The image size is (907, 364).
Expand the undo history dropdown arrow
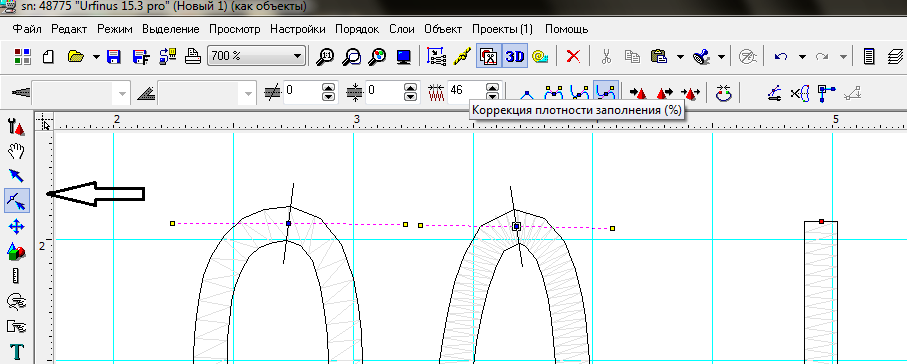click(802, 57)
